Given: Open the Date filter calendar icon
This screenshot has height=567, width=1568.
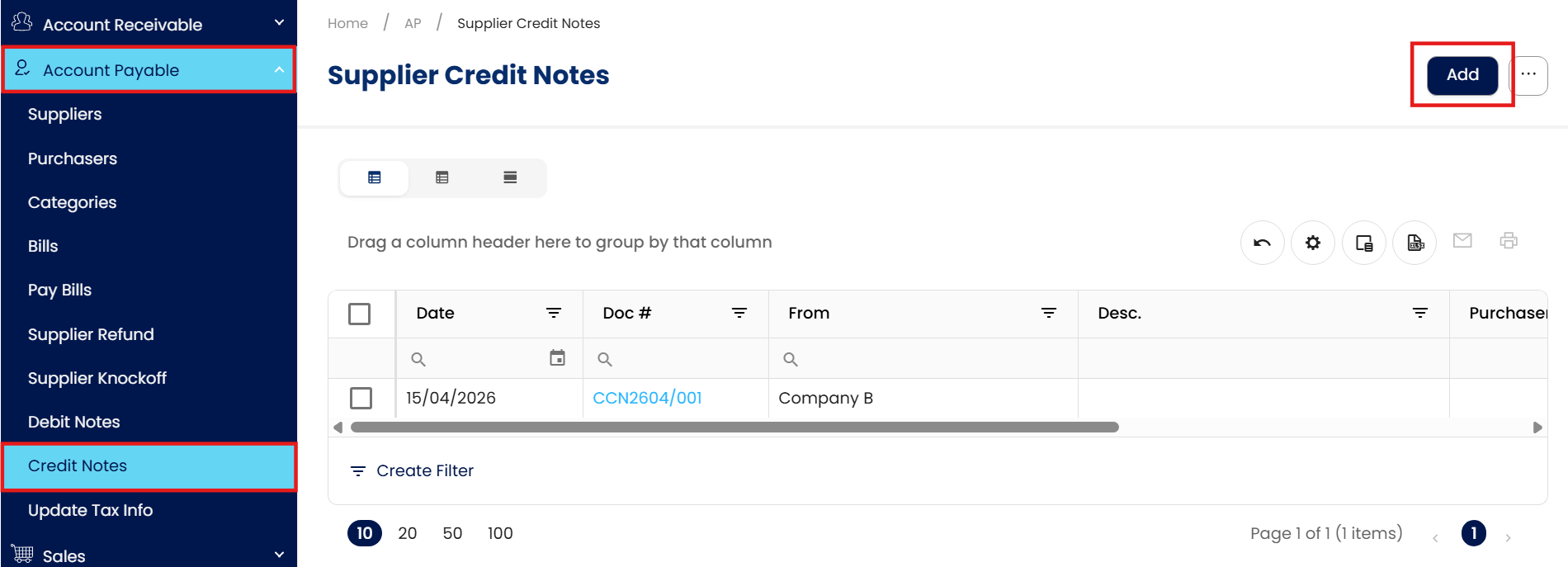Looking at the screenshot, I should coord(558,358).
